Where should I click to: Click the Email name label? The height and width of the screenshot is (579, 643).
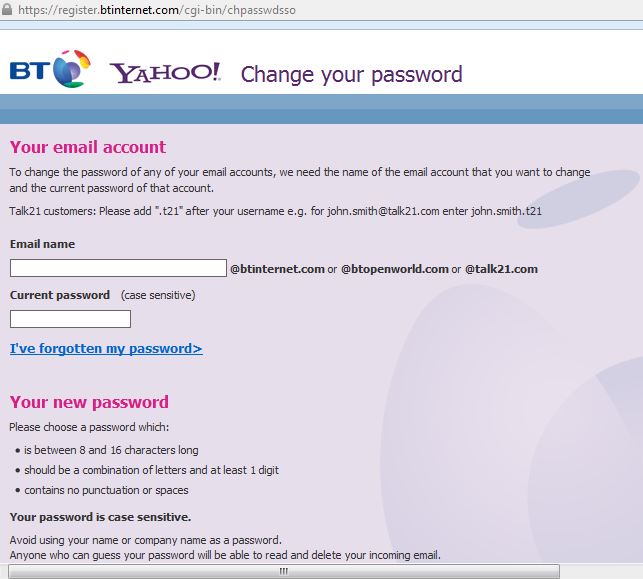(42, 244)
